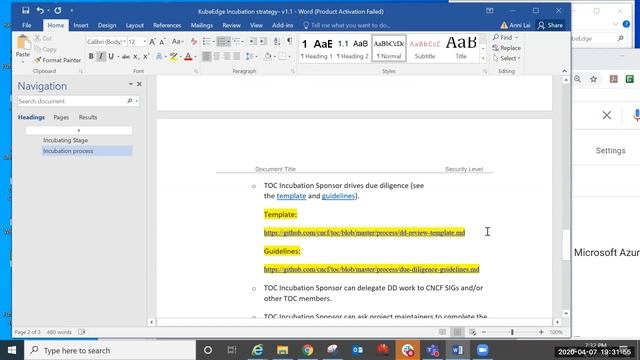Open the File menu
The height and width of the screenshot is (360, 640).
click(x=27, y=25)
